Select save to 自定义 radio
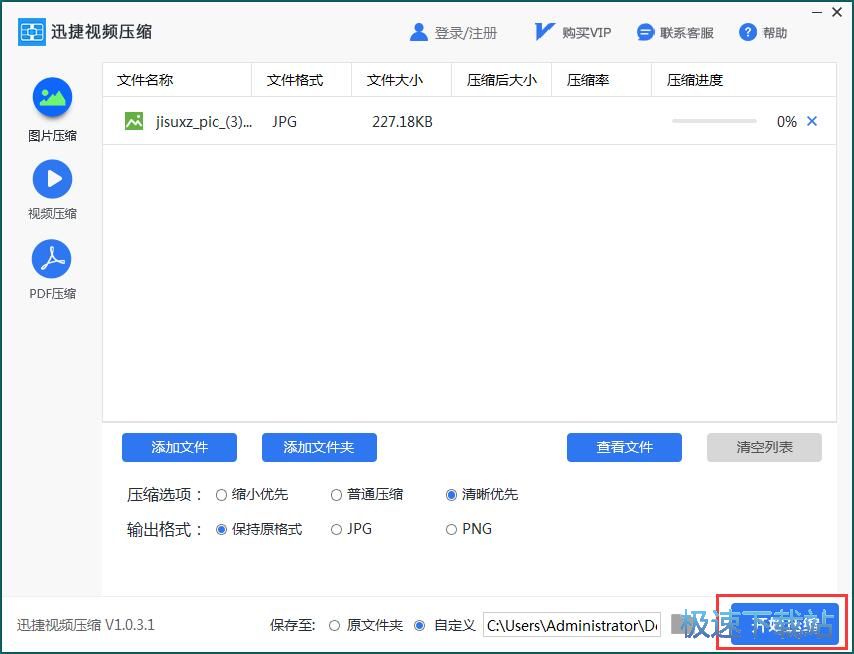The height and width of the screenshot is (654, 854). pos(419,626)
